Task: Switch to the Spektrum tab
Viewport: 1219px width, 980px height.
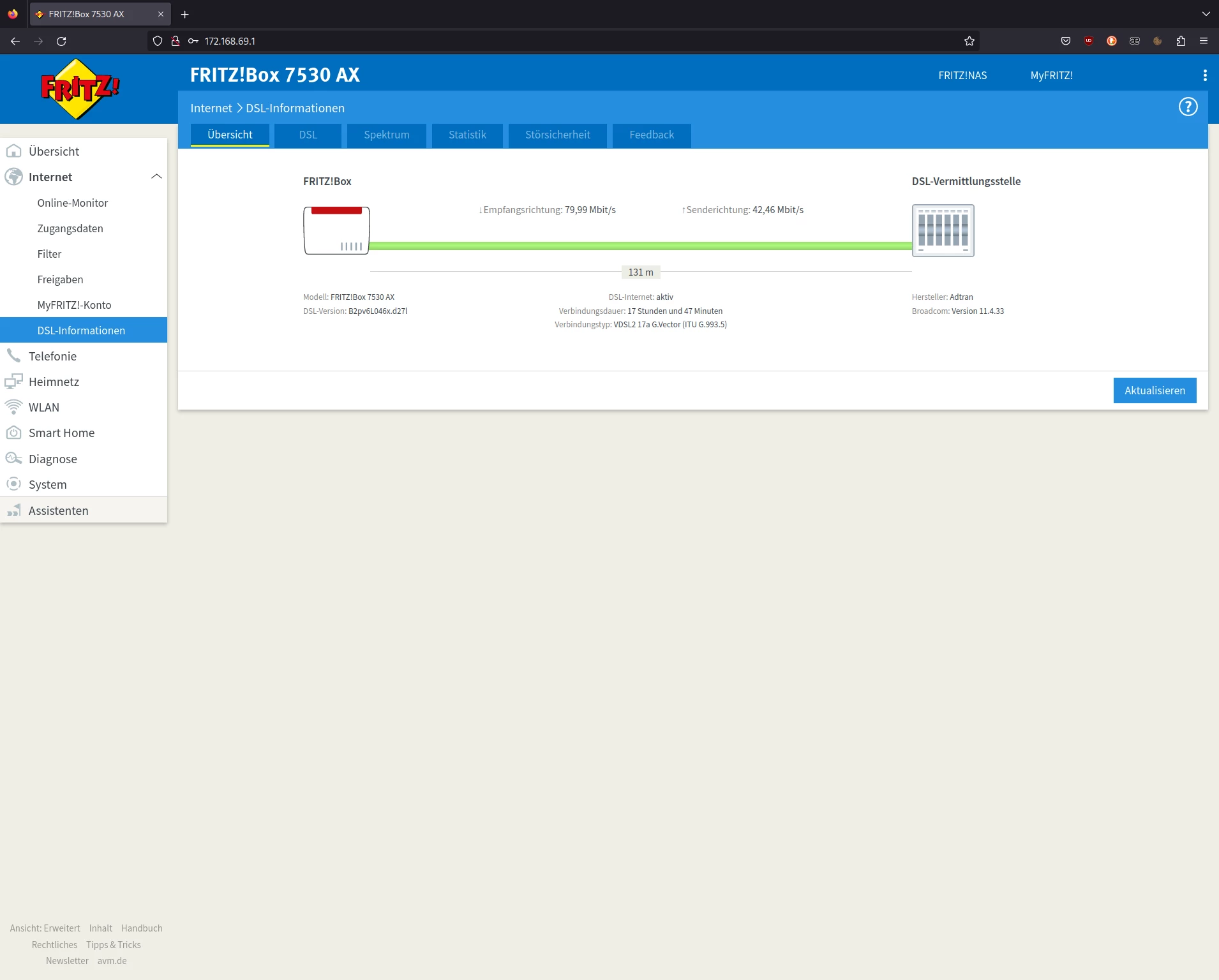Action: click(387, 135)
